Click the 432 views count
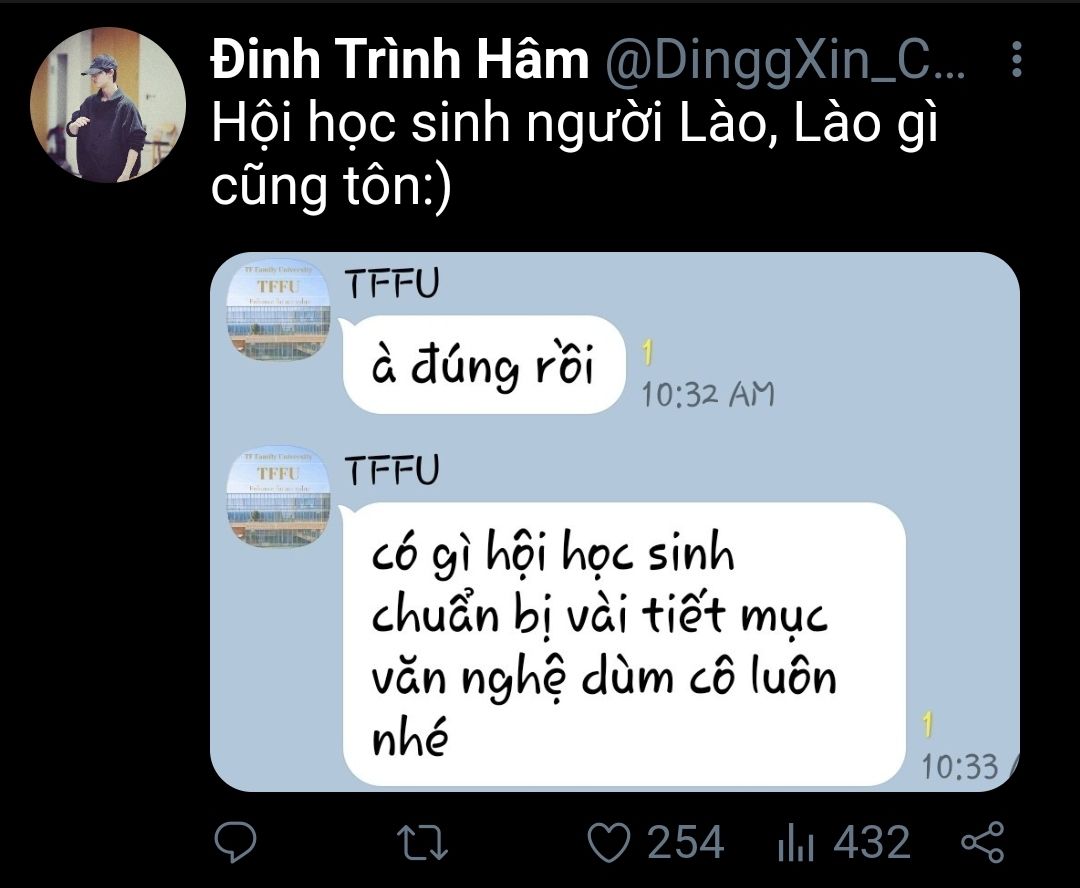 [x=871, y=843]
